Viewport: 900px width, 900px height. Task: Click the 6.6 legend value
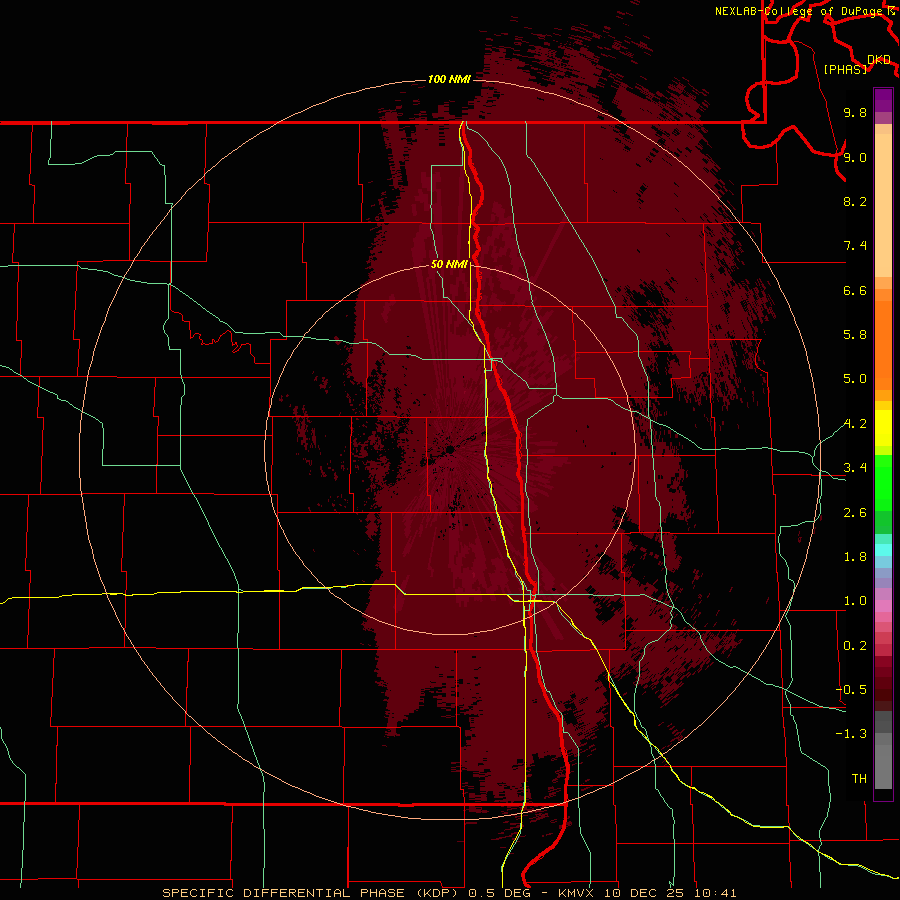pos(855,290)
